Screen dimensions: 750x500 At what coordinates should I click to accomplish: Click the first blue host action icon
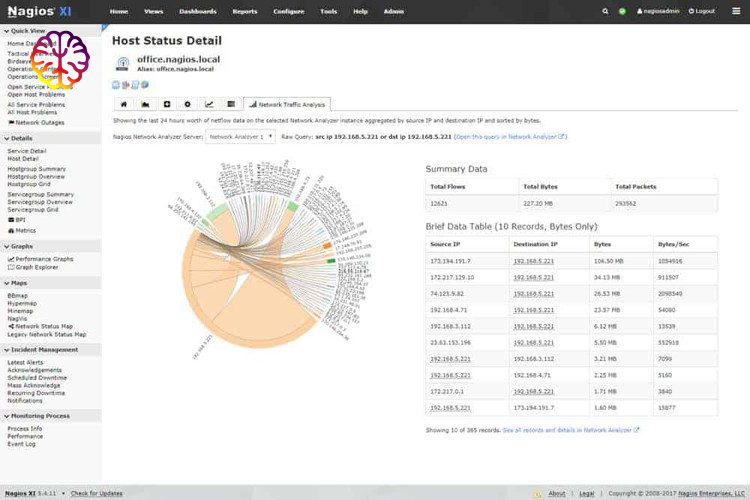click(116, 85)
